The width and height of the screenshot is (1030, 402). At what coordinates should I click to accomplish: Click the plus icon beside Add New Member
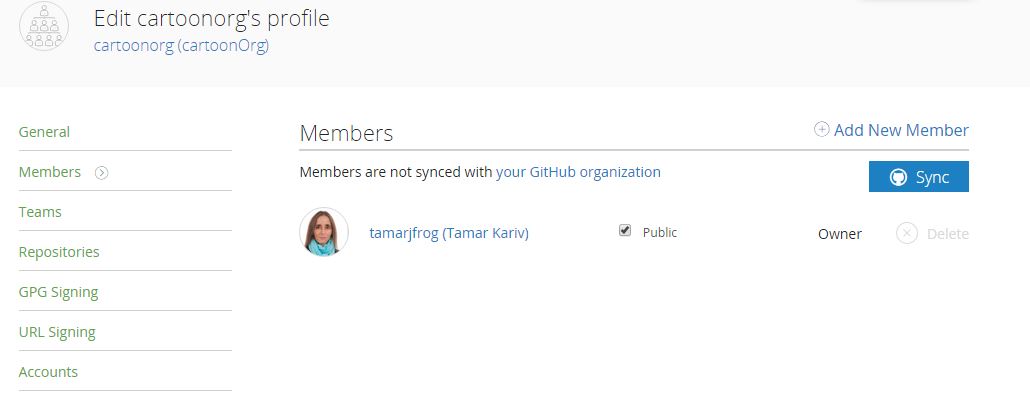click(822, 130)
